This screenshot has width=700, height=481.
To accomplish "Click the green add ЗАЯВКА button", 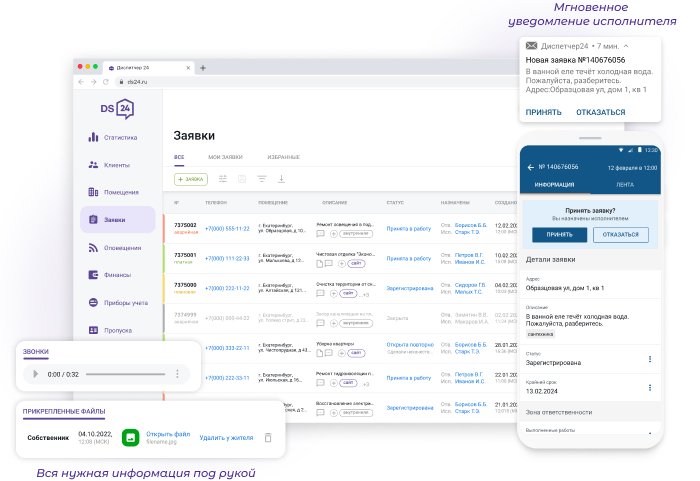I will [191, 179].
